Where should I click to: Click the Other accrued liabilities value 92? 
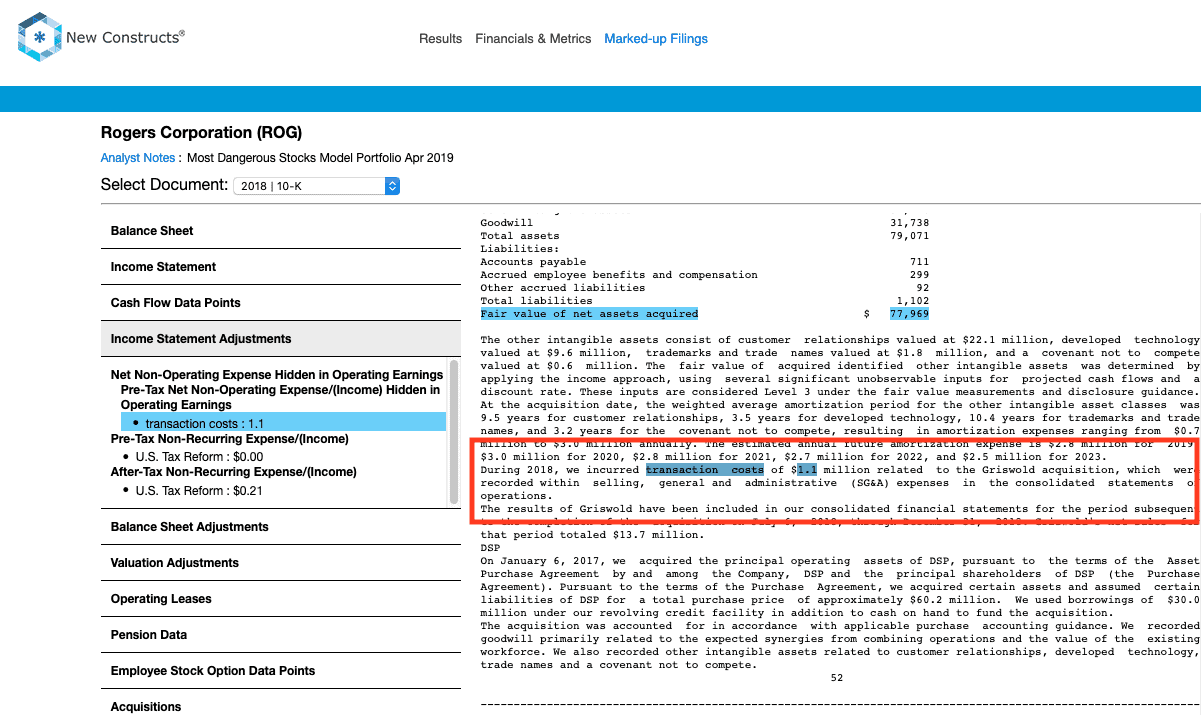[x=922, y=287]
